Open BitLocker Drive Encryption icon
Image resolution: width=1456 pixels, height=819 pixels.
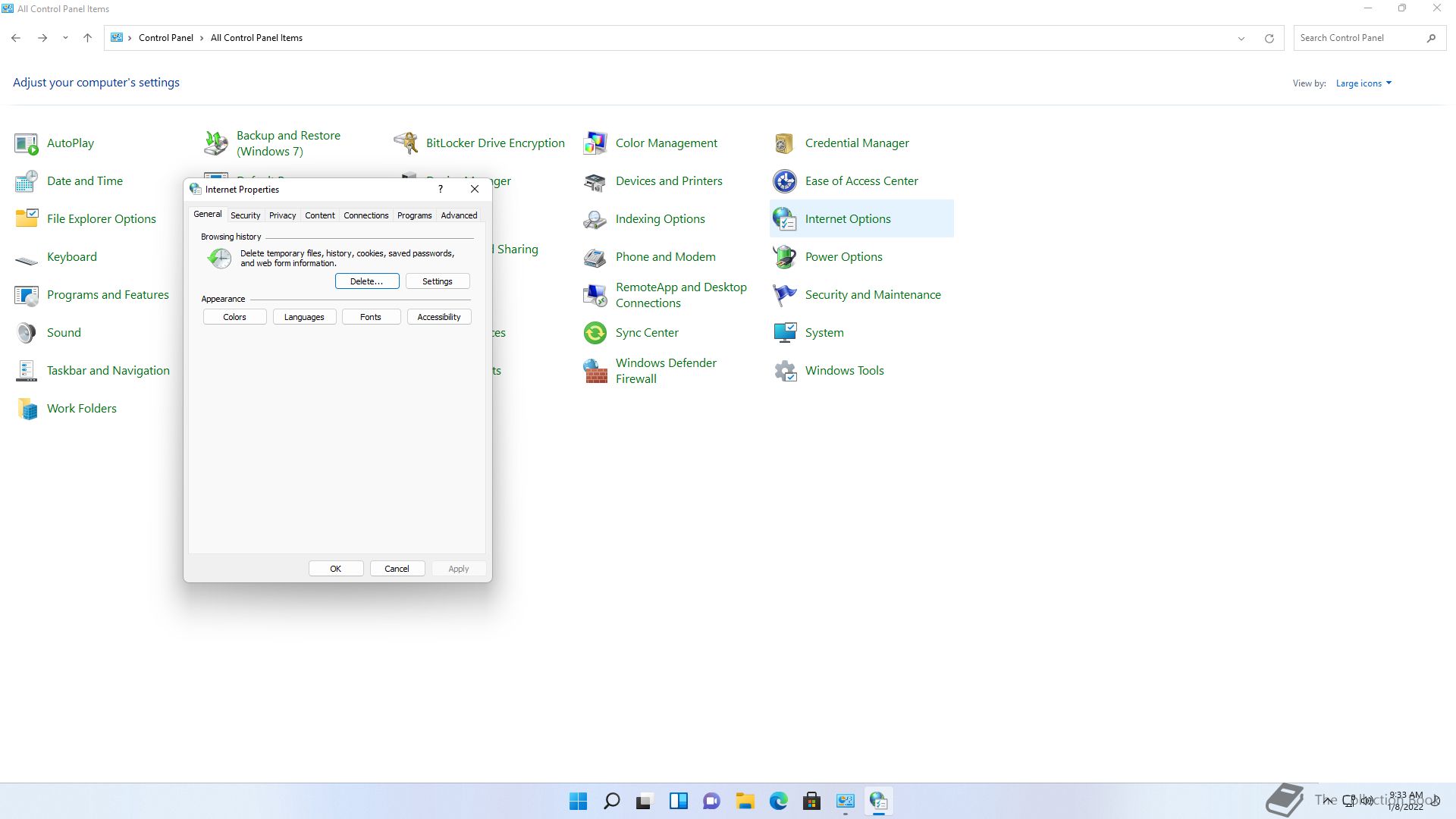coord(406,143)
